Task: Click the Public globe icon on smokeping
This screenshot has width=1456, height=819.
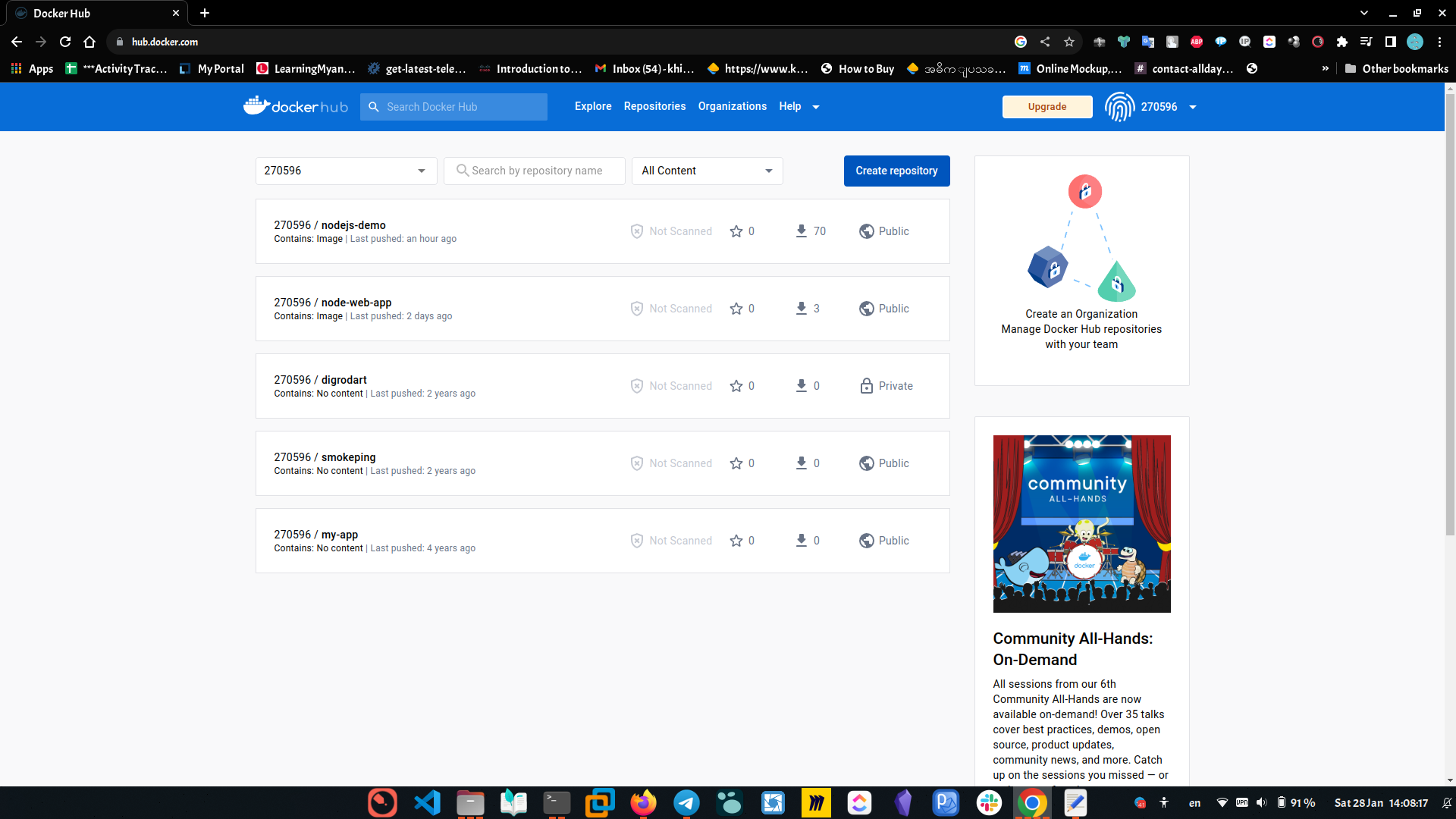Action: 866,463
